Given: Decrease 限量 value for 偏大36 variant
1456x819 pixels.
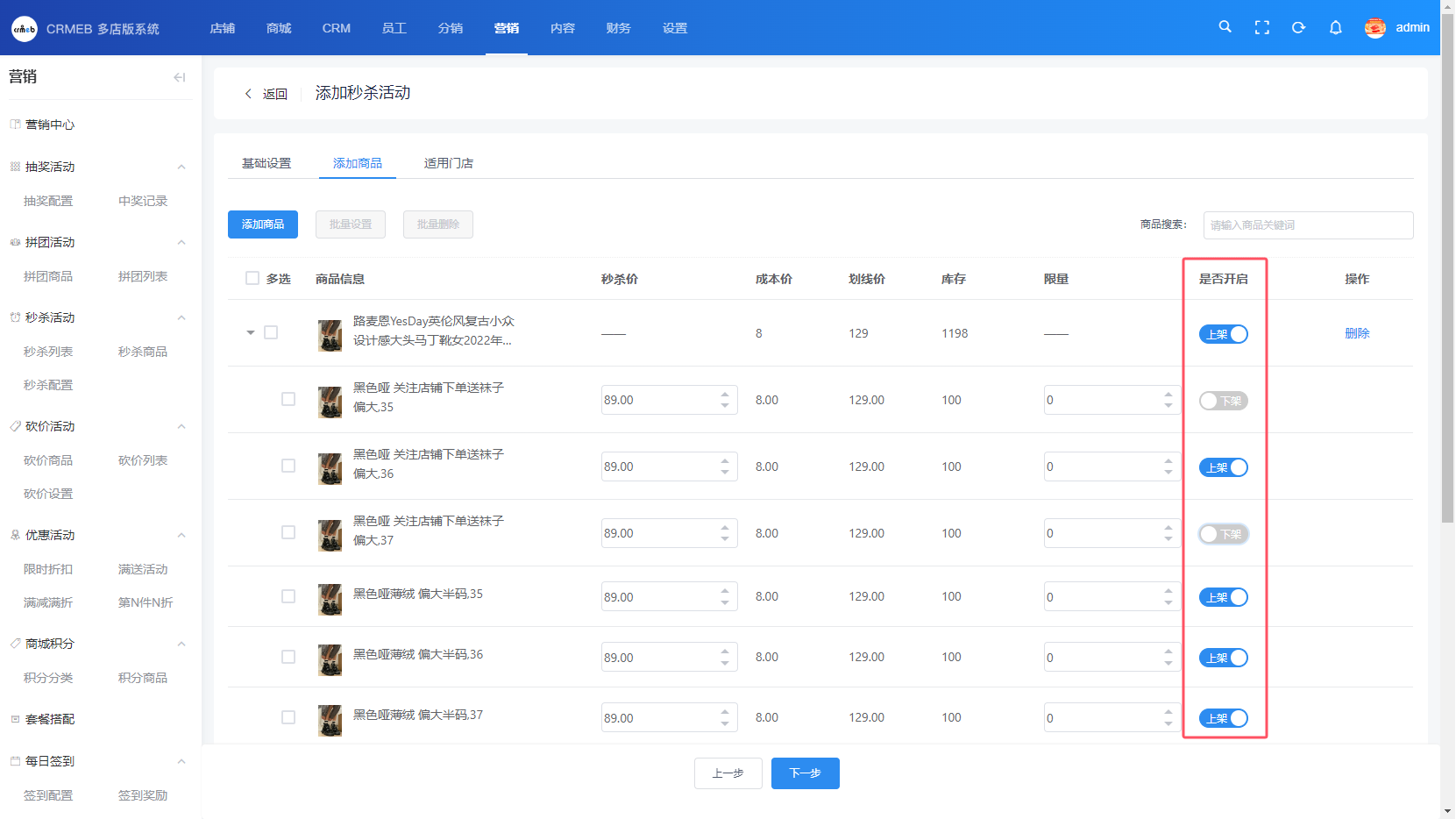Looking at the screenshot, I should (1168, 472).
